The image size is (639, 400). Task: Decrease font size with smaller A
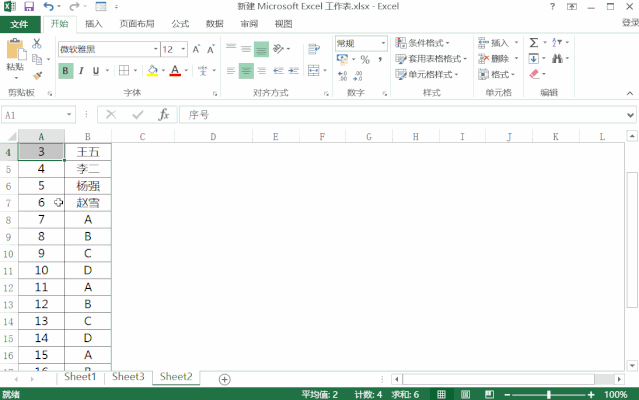[x=211, y=49]
